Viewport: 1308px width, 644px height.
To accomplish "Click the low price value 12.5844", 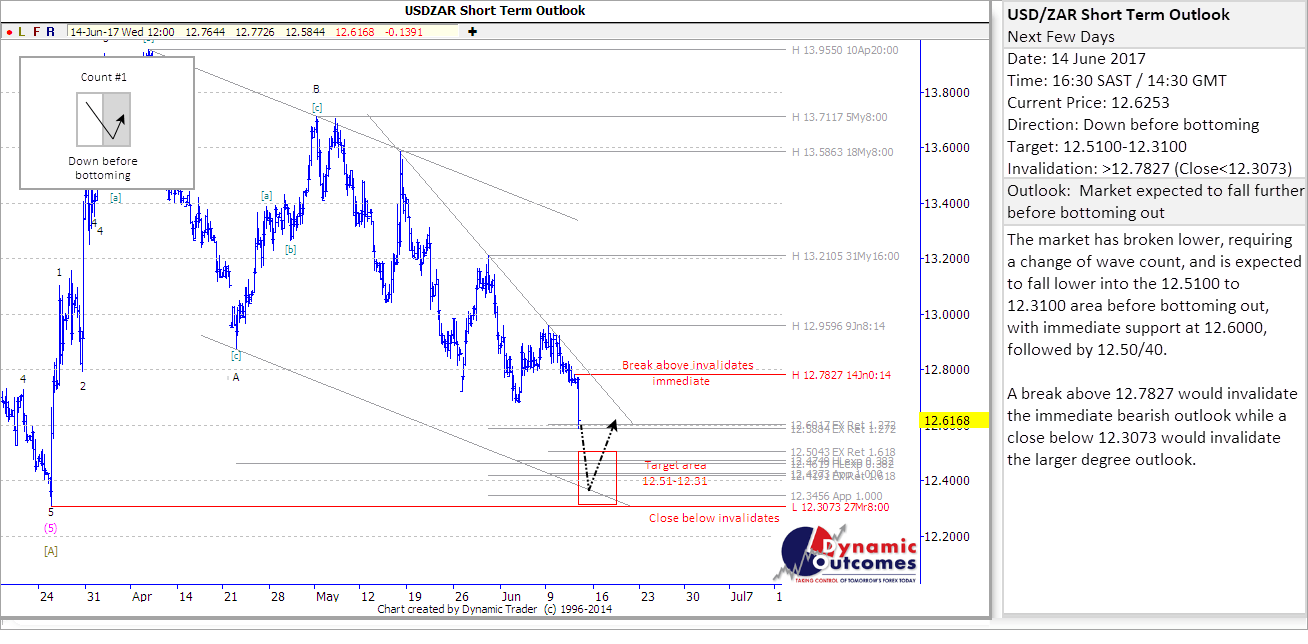I will 304,32.
